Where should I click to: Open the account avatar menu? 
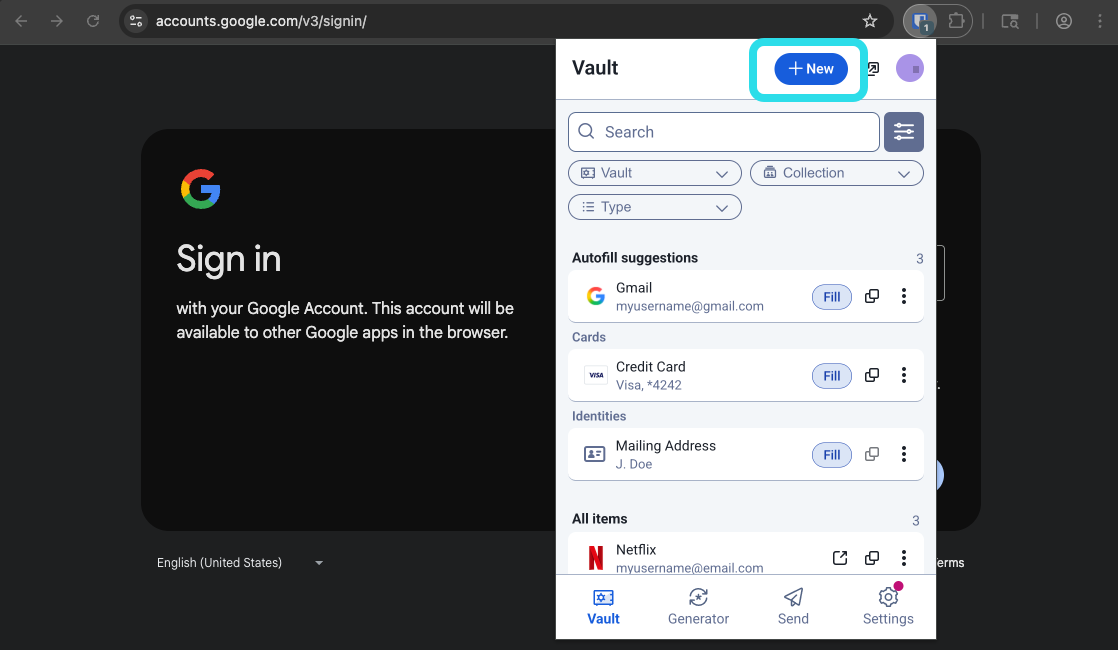point(909,68)
